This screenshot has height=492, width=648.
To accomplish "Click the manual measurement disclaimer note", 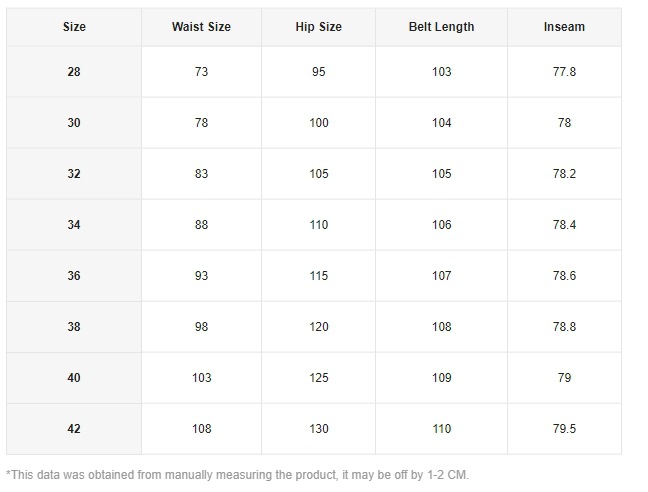I will [x=237, y=474].
